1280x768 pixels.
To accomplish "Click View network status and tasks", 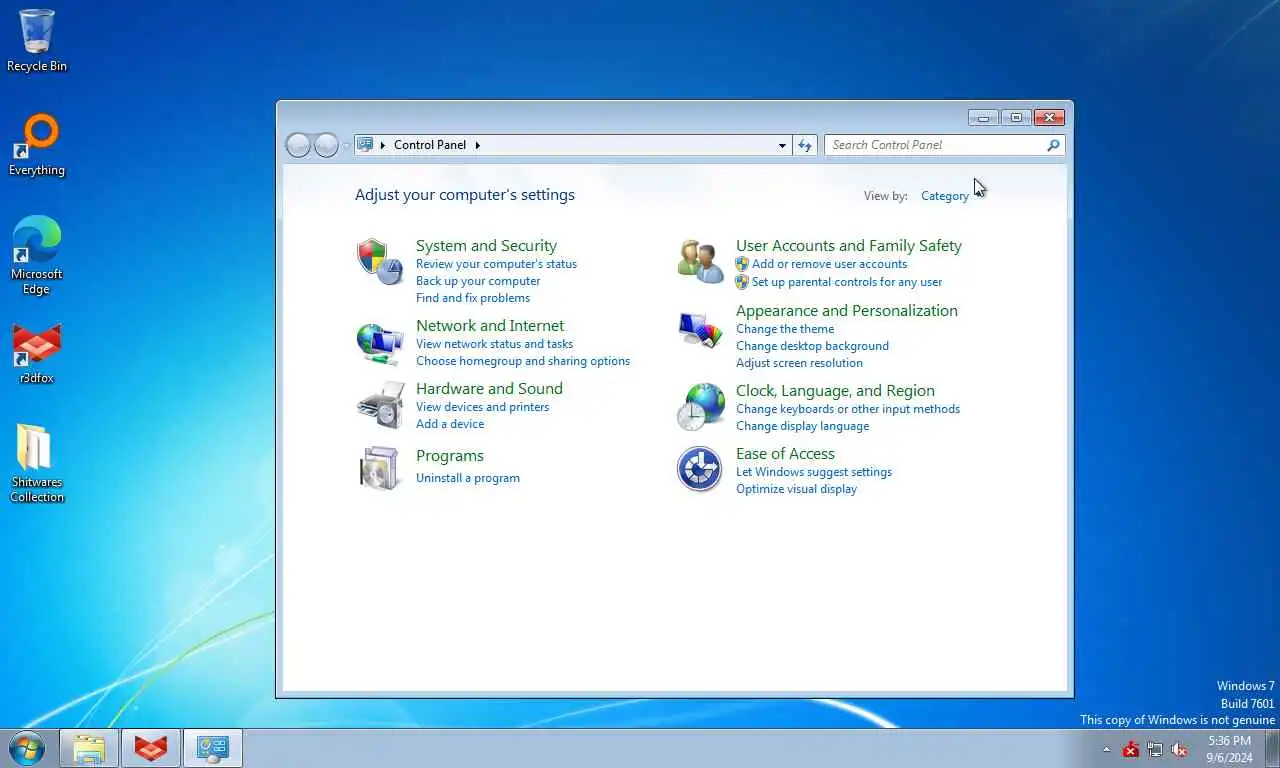I will pyautogui.click(x=494, y=344).
